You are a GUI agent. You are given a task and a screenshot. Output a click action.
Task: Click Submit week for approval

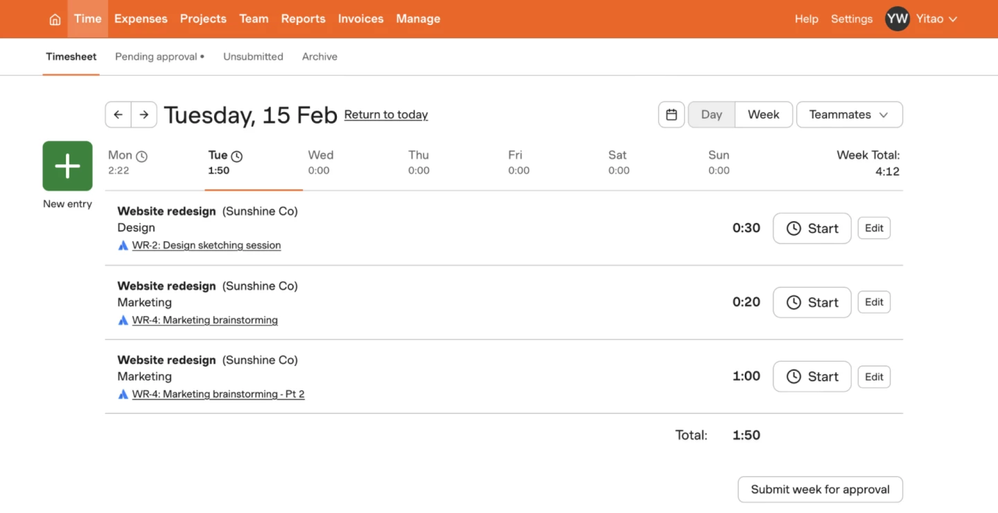[x=820, y=489]
